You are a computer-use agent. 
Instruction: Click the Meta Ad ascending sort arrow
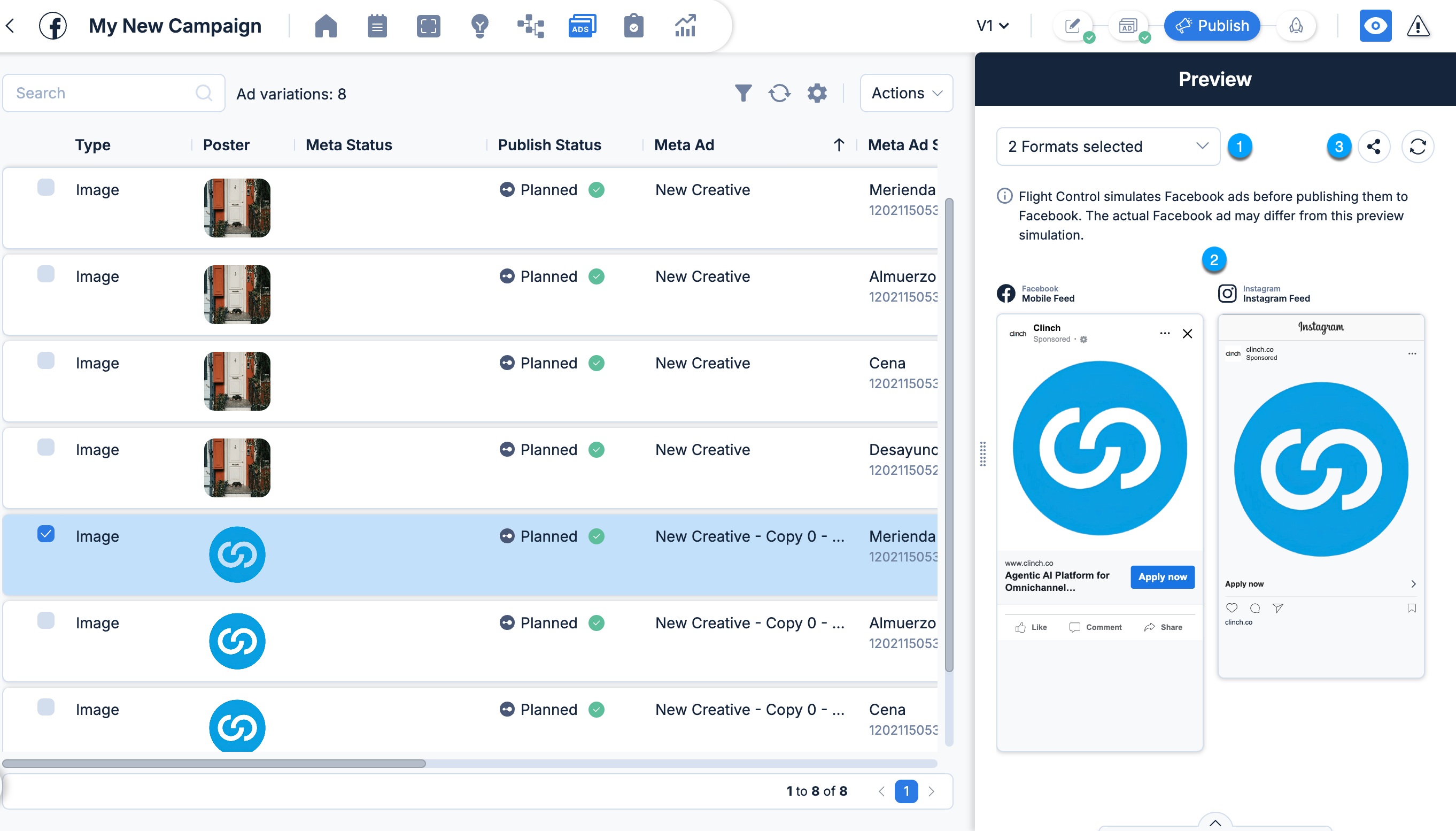[x=839, y=145]
